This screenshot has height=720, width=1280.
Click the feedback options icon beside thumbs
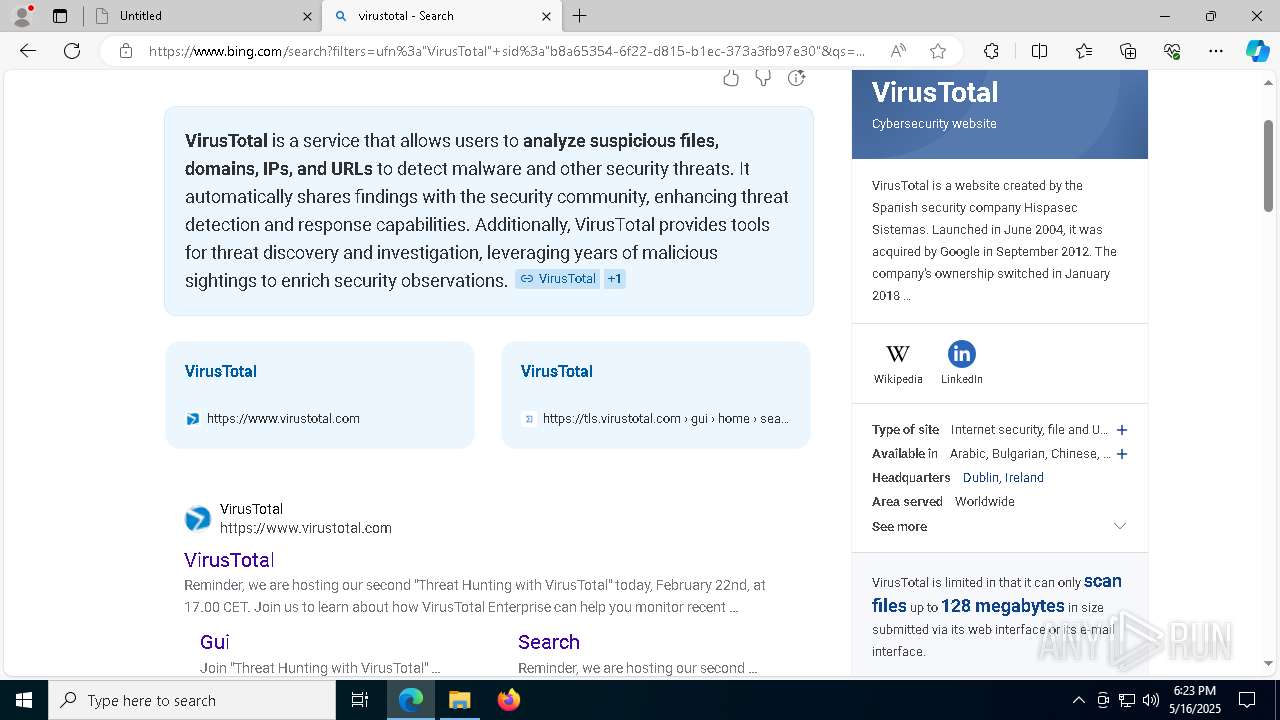(x=797, y=78)
